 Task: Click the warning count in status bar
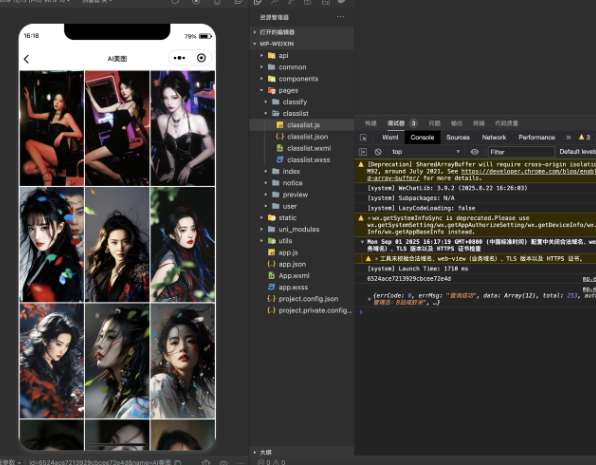(279, 462)
